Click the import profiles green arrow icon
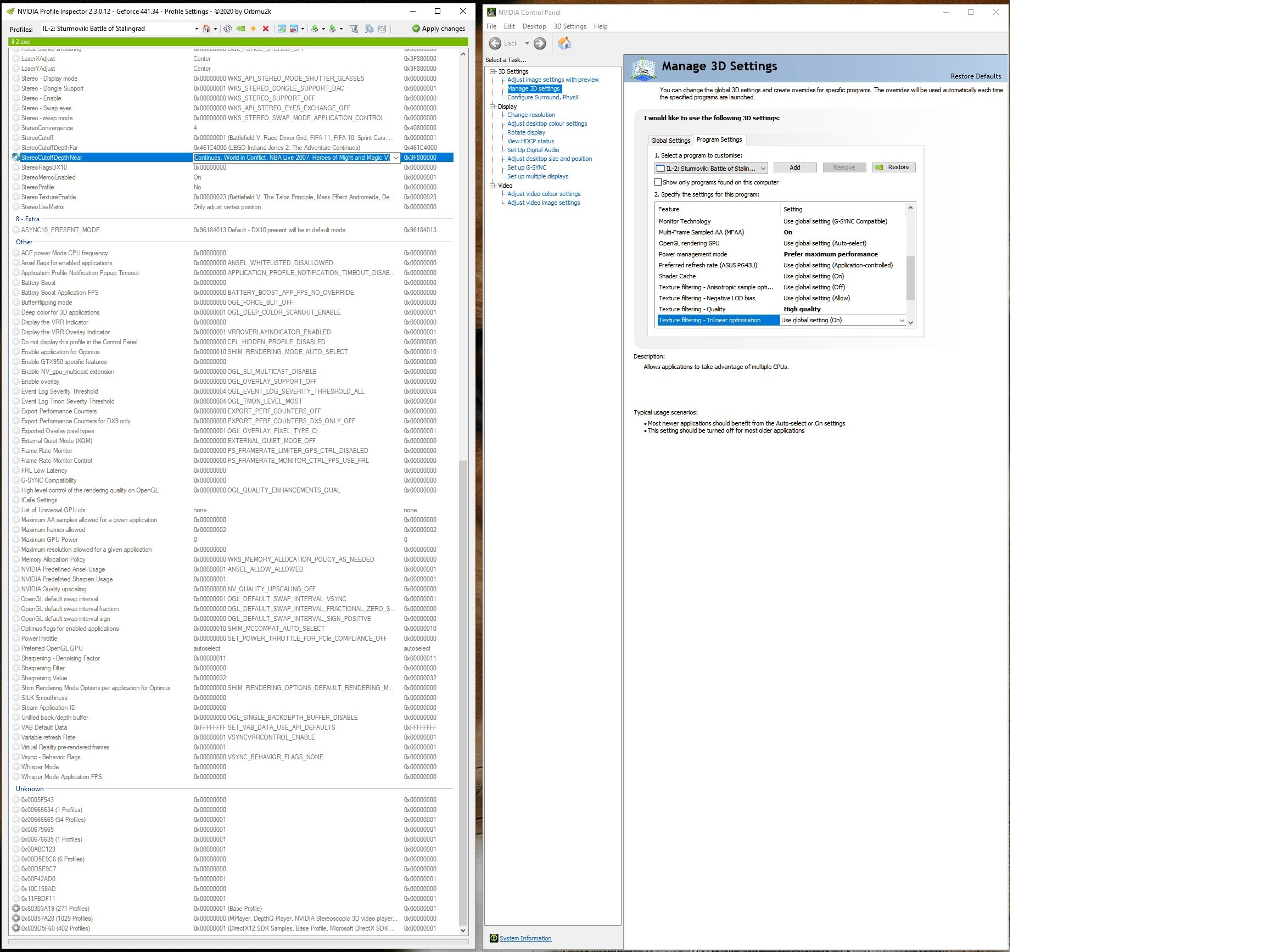1265x952 pixels. [x=332, y=29]
